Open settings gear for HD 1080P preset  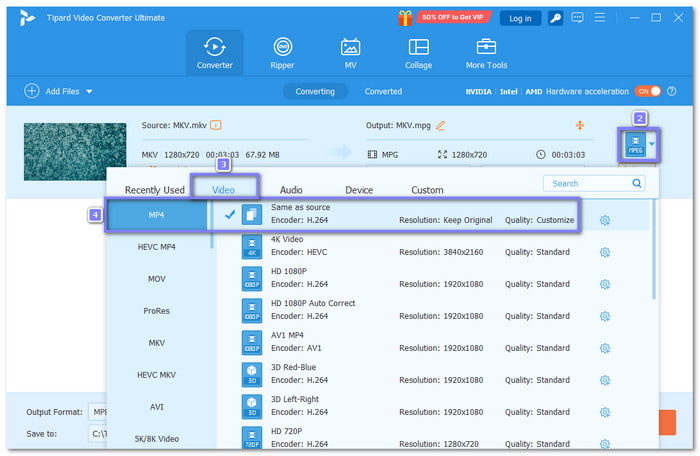[605, 284]
